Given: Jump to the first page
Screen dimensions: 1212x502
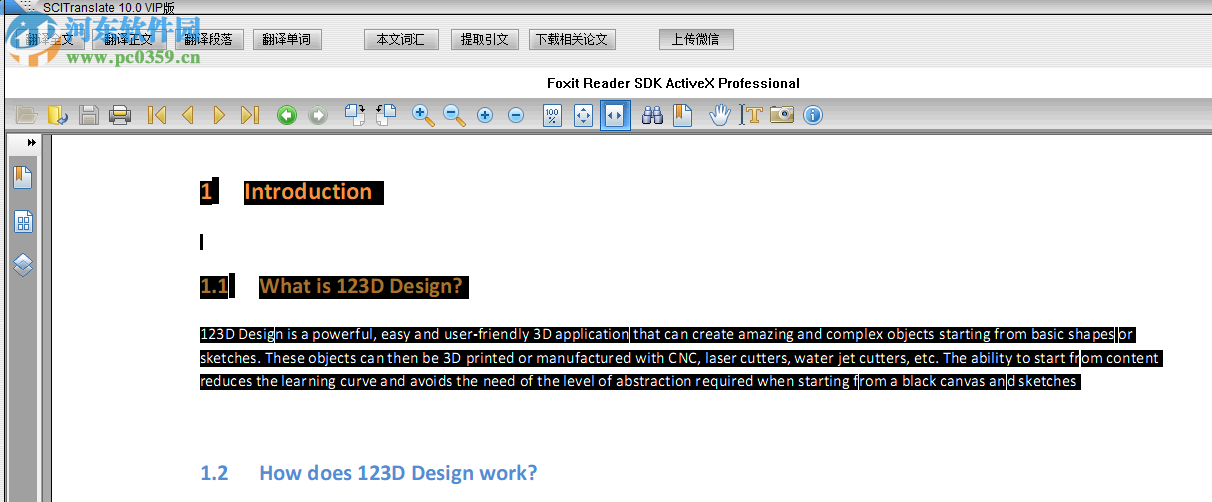Looking at the screenshot, I should [156, 115].
